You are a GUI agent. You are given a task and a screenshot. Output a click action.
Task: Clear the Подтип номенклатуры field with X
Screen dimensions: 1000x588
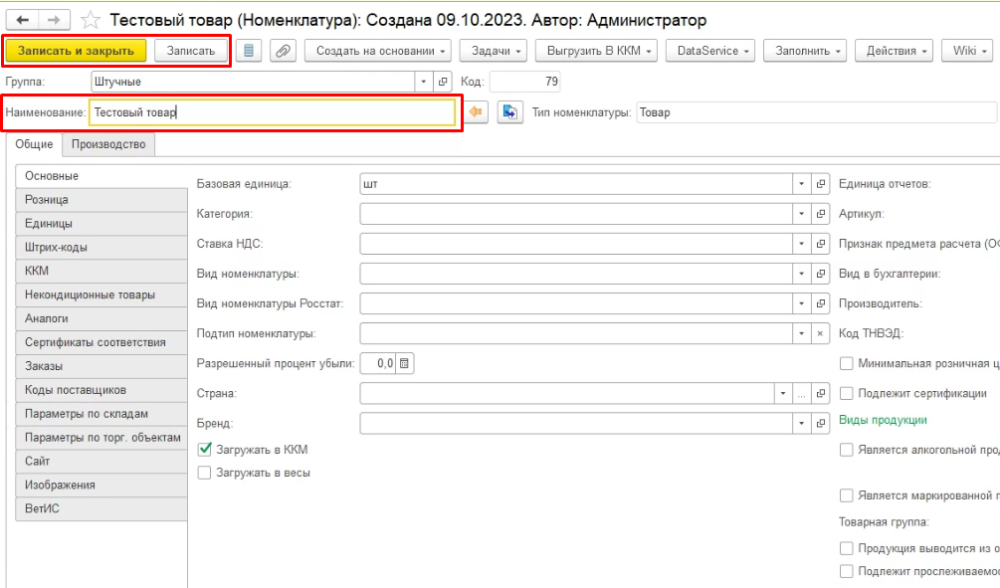(x=820, y=333)
